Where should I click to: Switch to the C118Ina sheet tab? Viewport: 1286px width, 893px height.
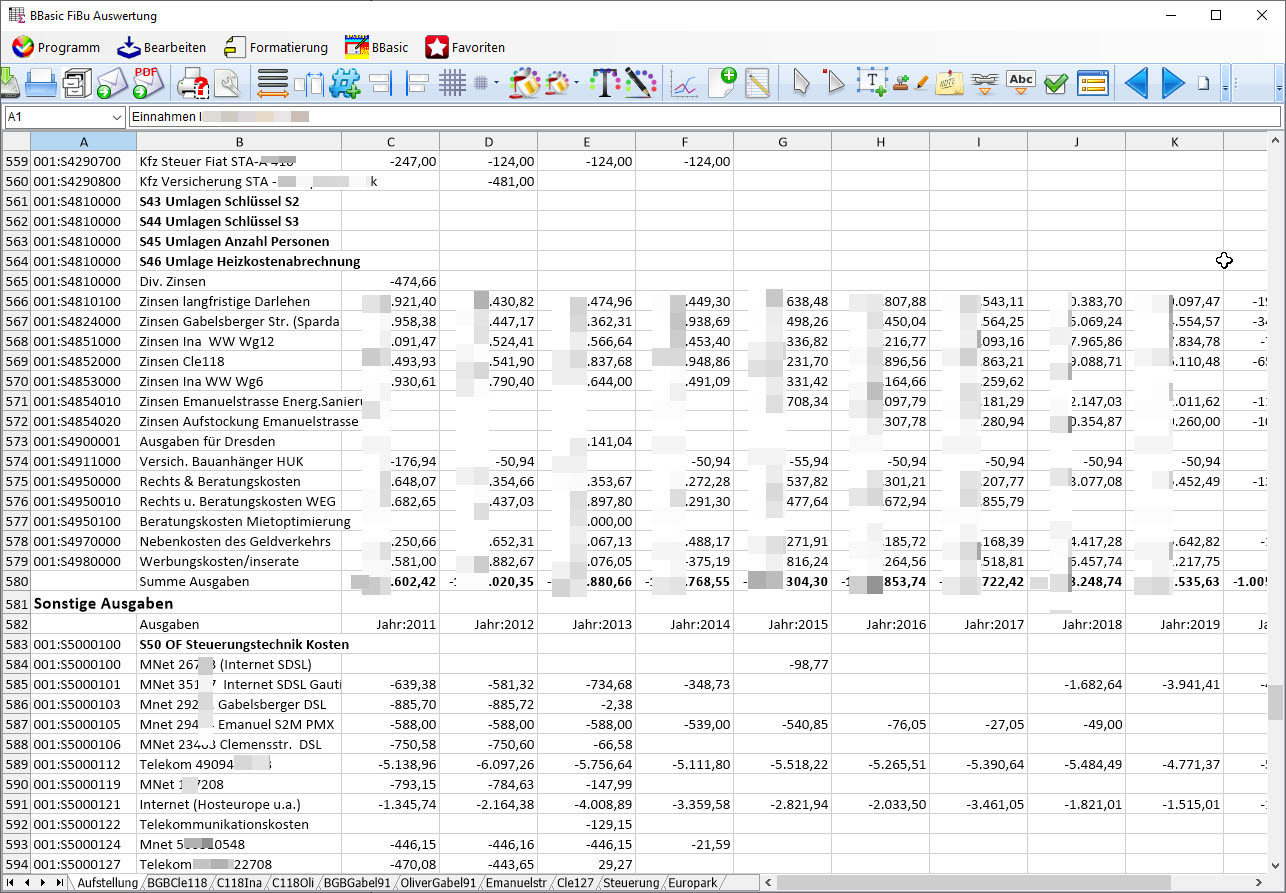pos(239,883)
